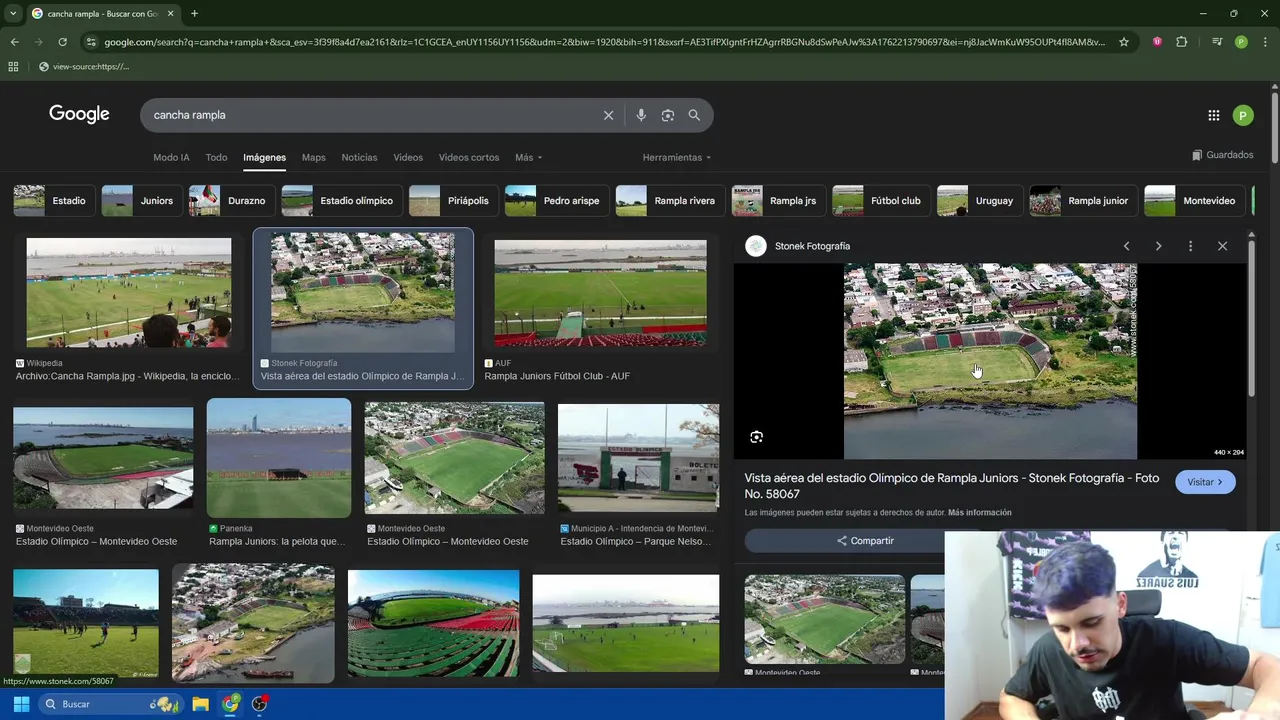Switch to Videos tab
The height and width of the screenshot is (720, 1280).
[408, 158]
